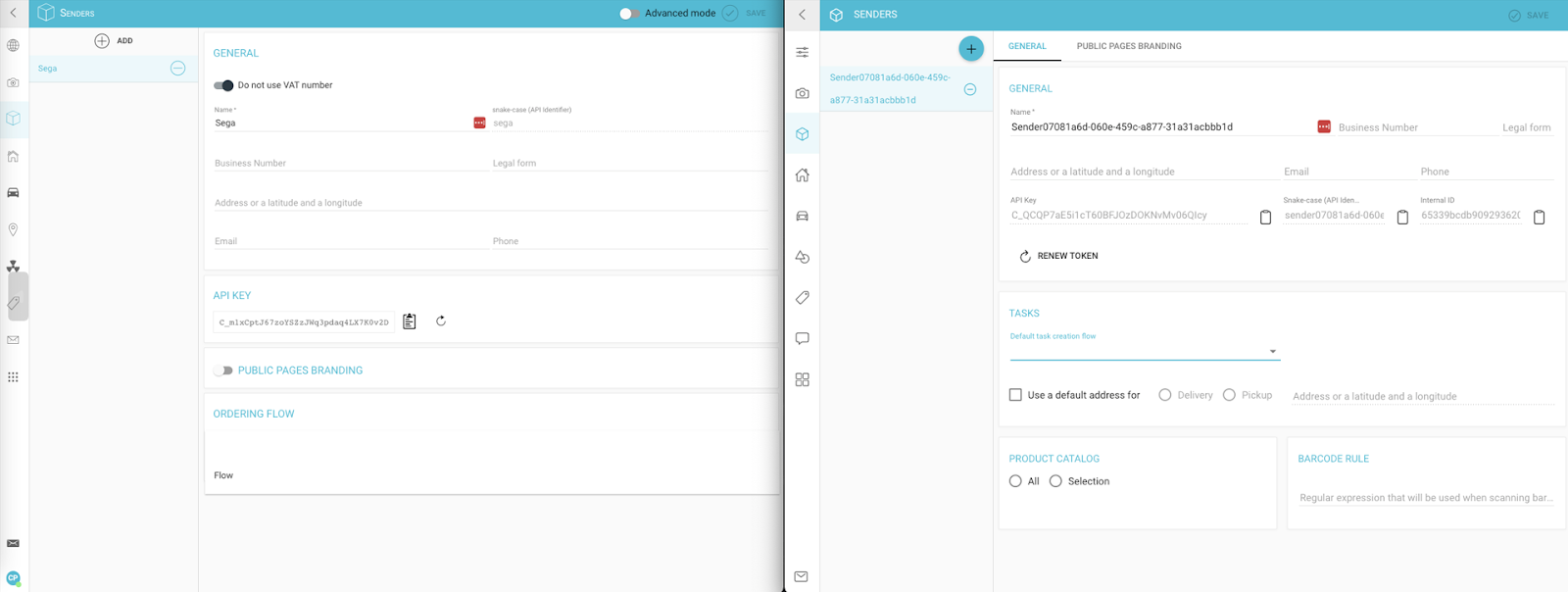This screenshot has width=1568, height=592.
Task: Click the Renew Token button
Action: click(1057, 256)
